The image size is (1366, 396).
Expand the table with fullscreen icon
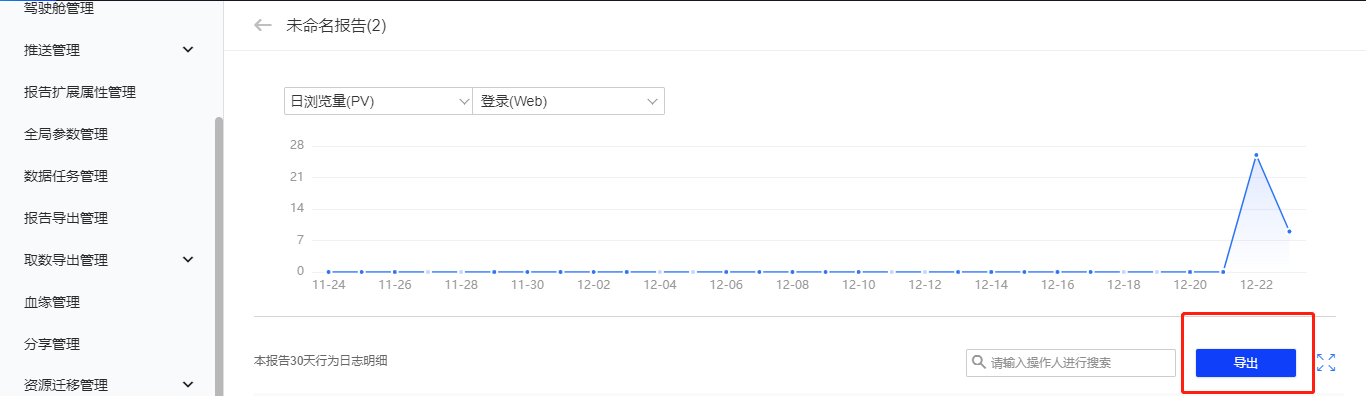(x=1326, y=363)
